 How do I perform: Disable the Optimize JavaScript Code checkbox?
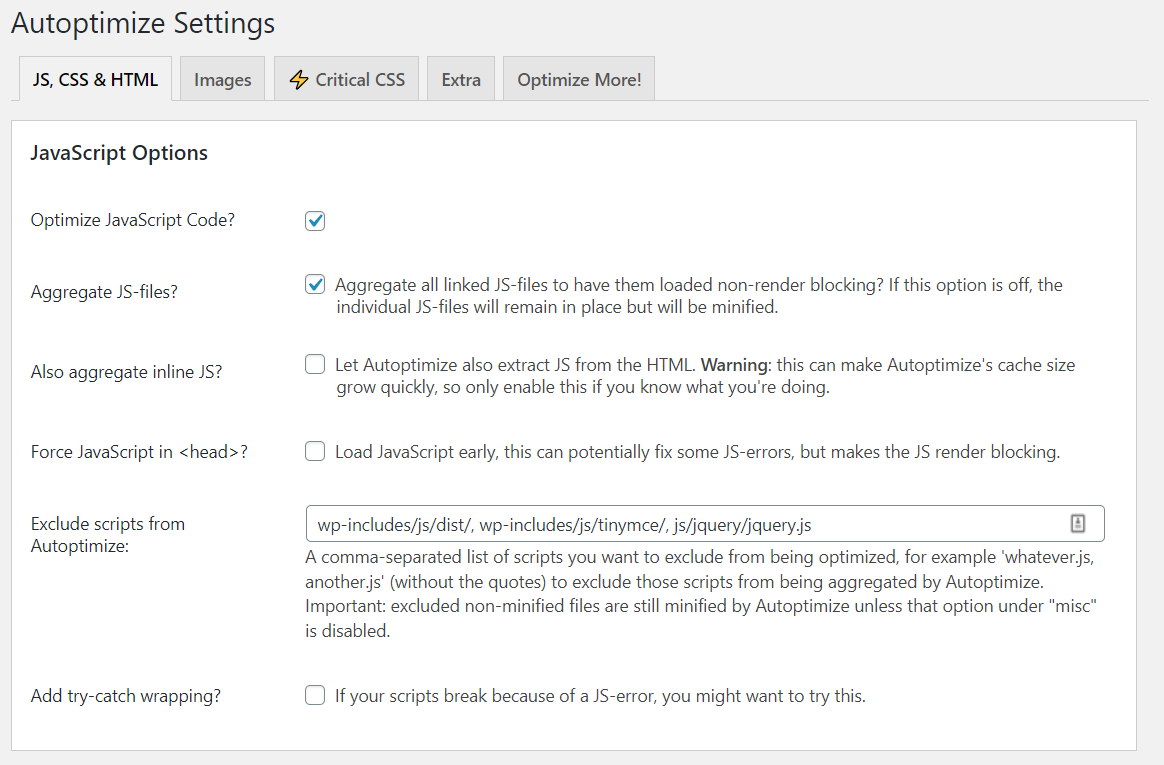(x=315, y=221)
